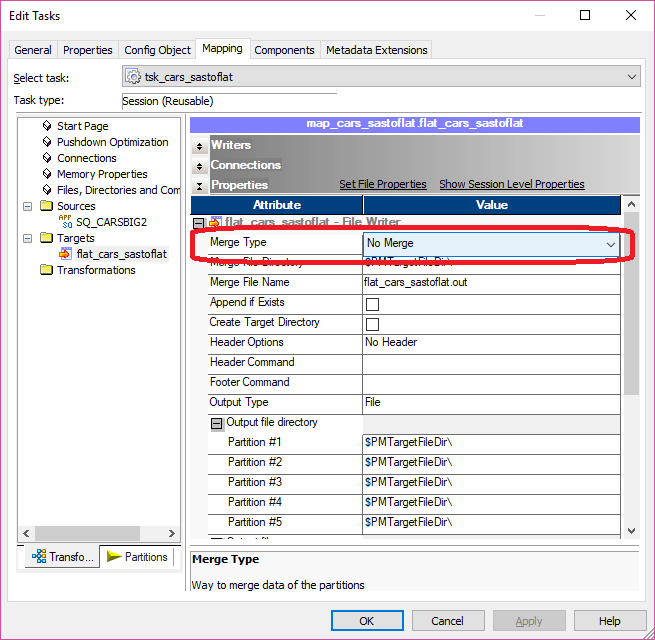Click the Start Page diamond icon
Screen dimensions: 655x640
47,126
